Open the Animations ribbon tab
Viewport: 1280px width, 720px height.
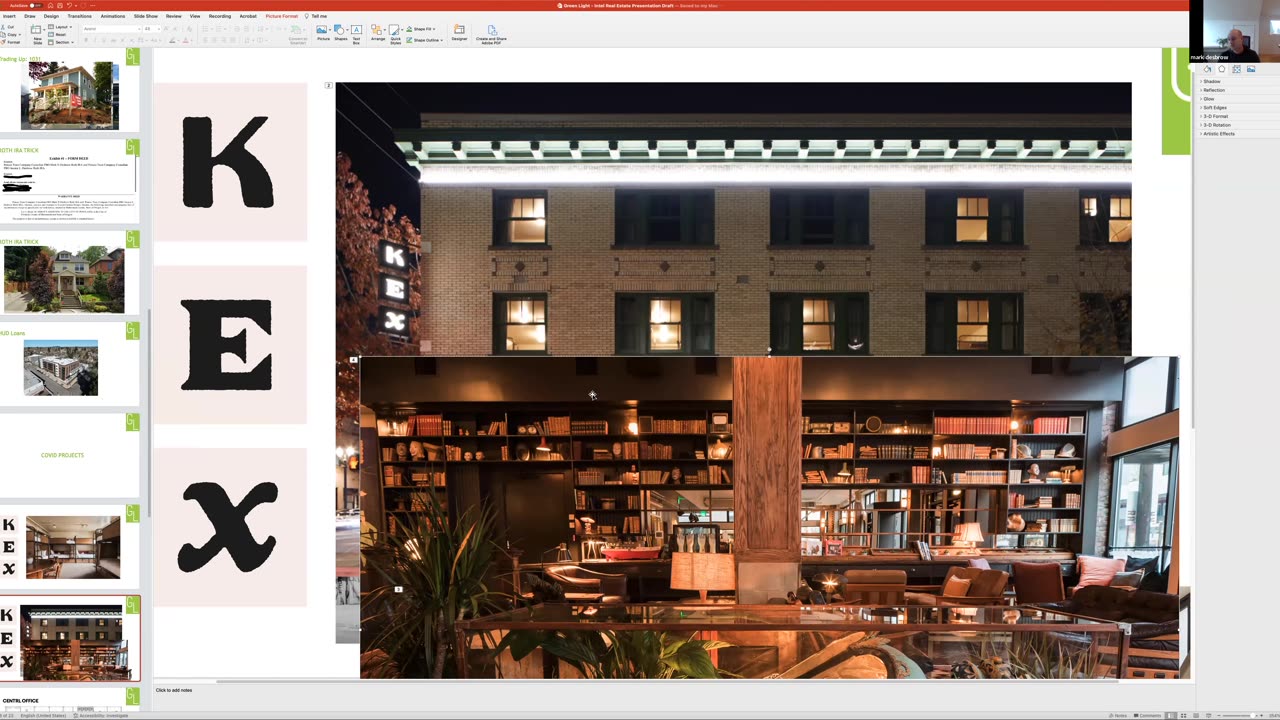[113, 16]
